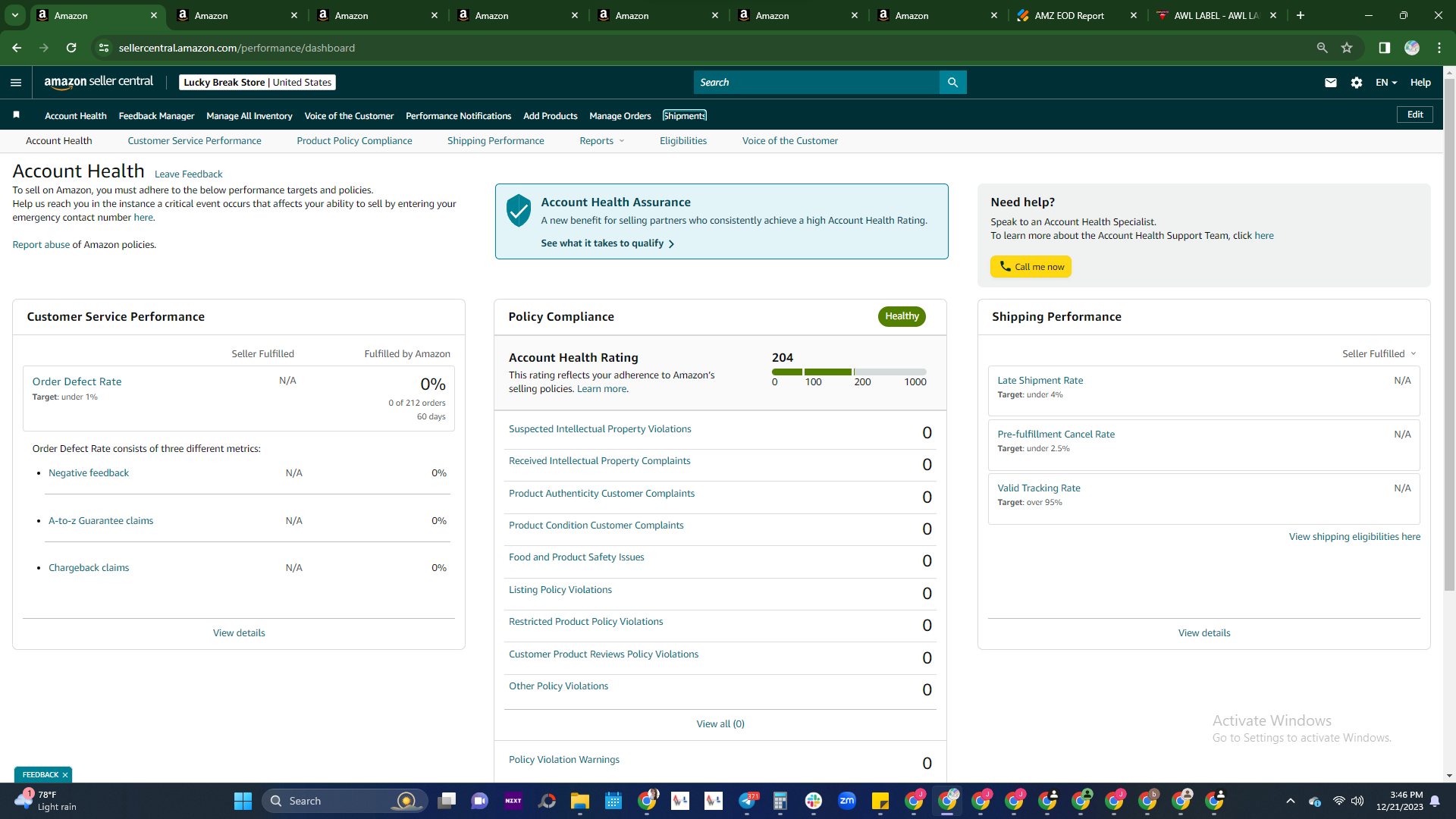Click the Call me now button
The image size is (1456, 819).
[1031, 267]
